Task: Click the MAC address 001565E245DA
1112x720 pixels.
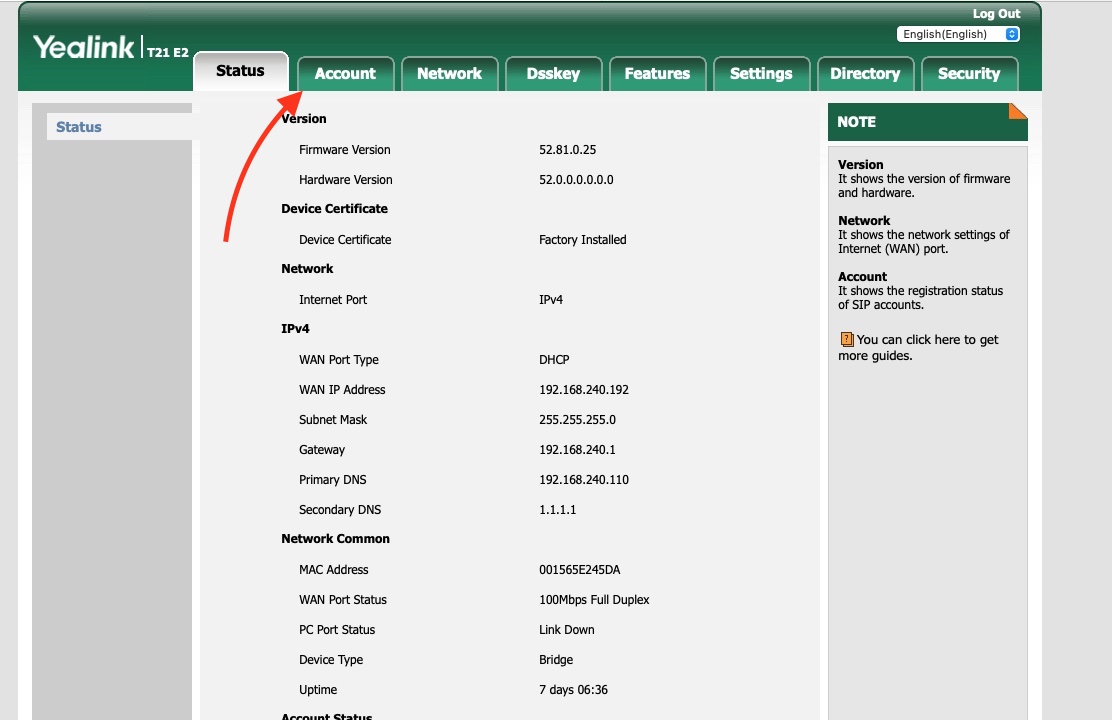Action: click(x=579, y=570)
